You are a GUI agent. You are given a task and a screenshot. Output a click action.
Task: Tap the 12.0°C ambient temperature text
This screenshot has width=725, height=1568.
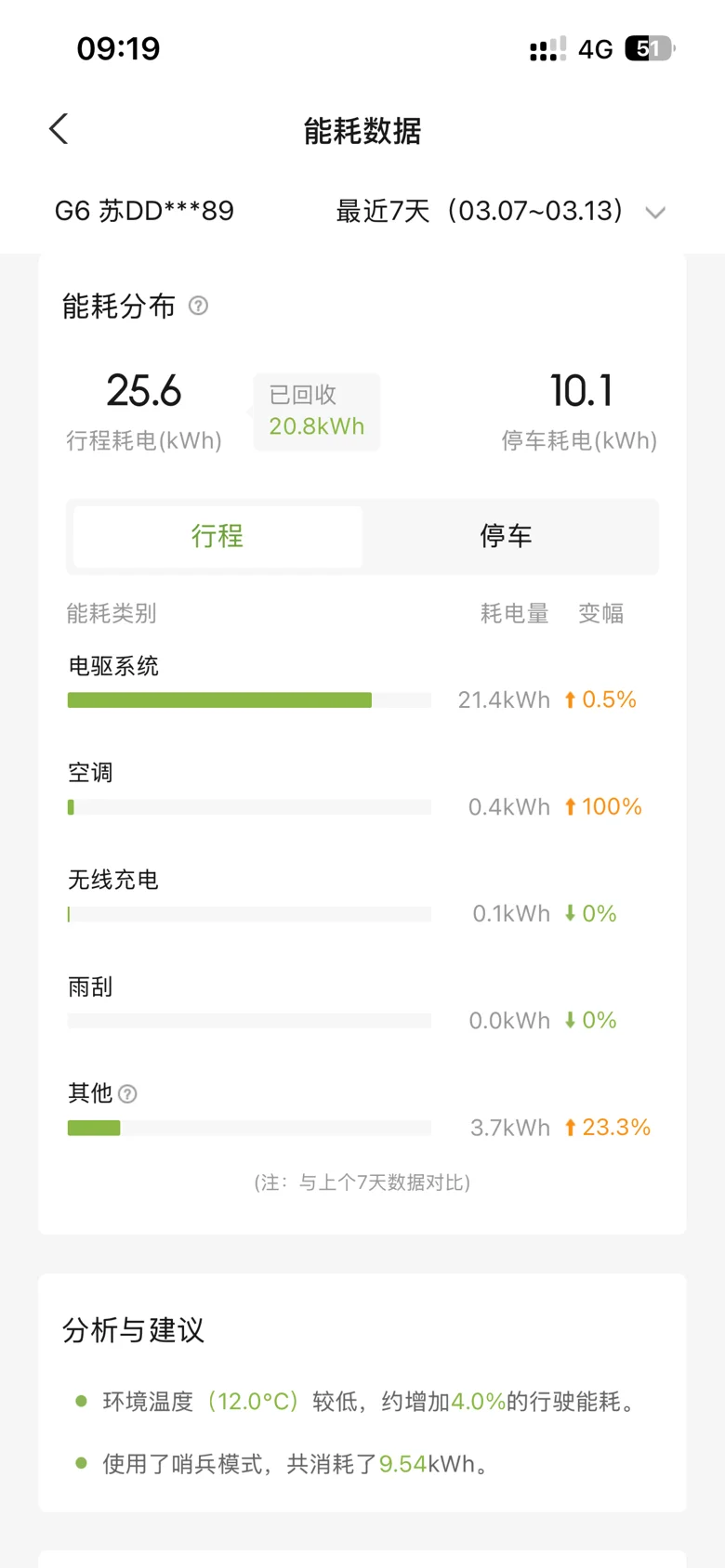[252, 1401]
